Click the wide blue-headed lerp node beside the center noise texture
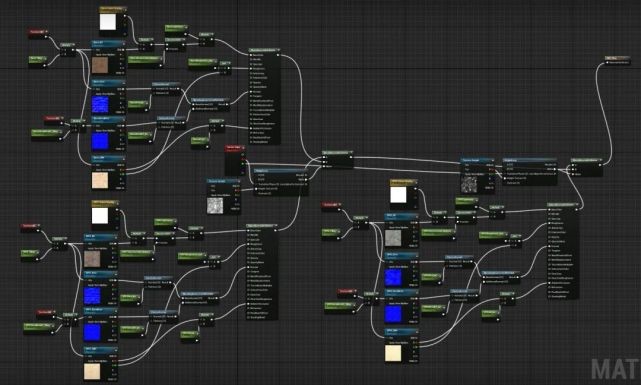The width and height of the screenshot is (641, 385). pos(281,182)
